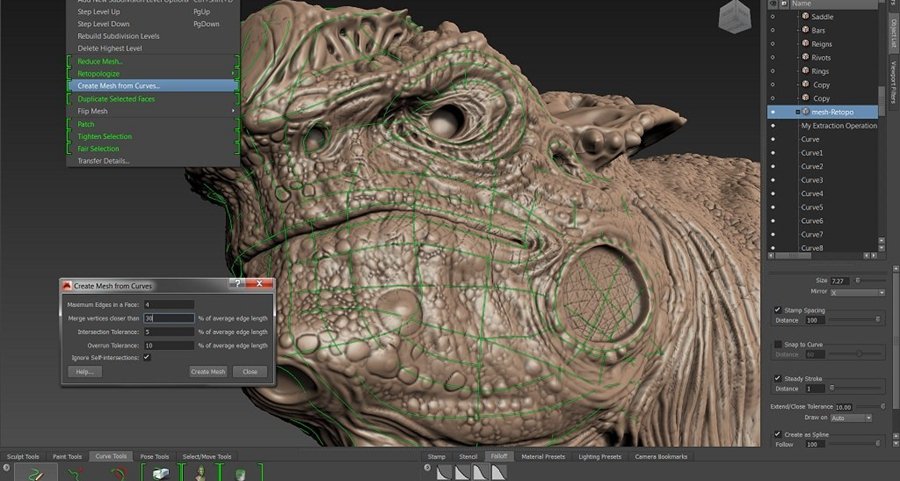Select the eraser-like curve tool icon
The height and width of the screenshot is (481, 900).
click(x=161, y=474)
